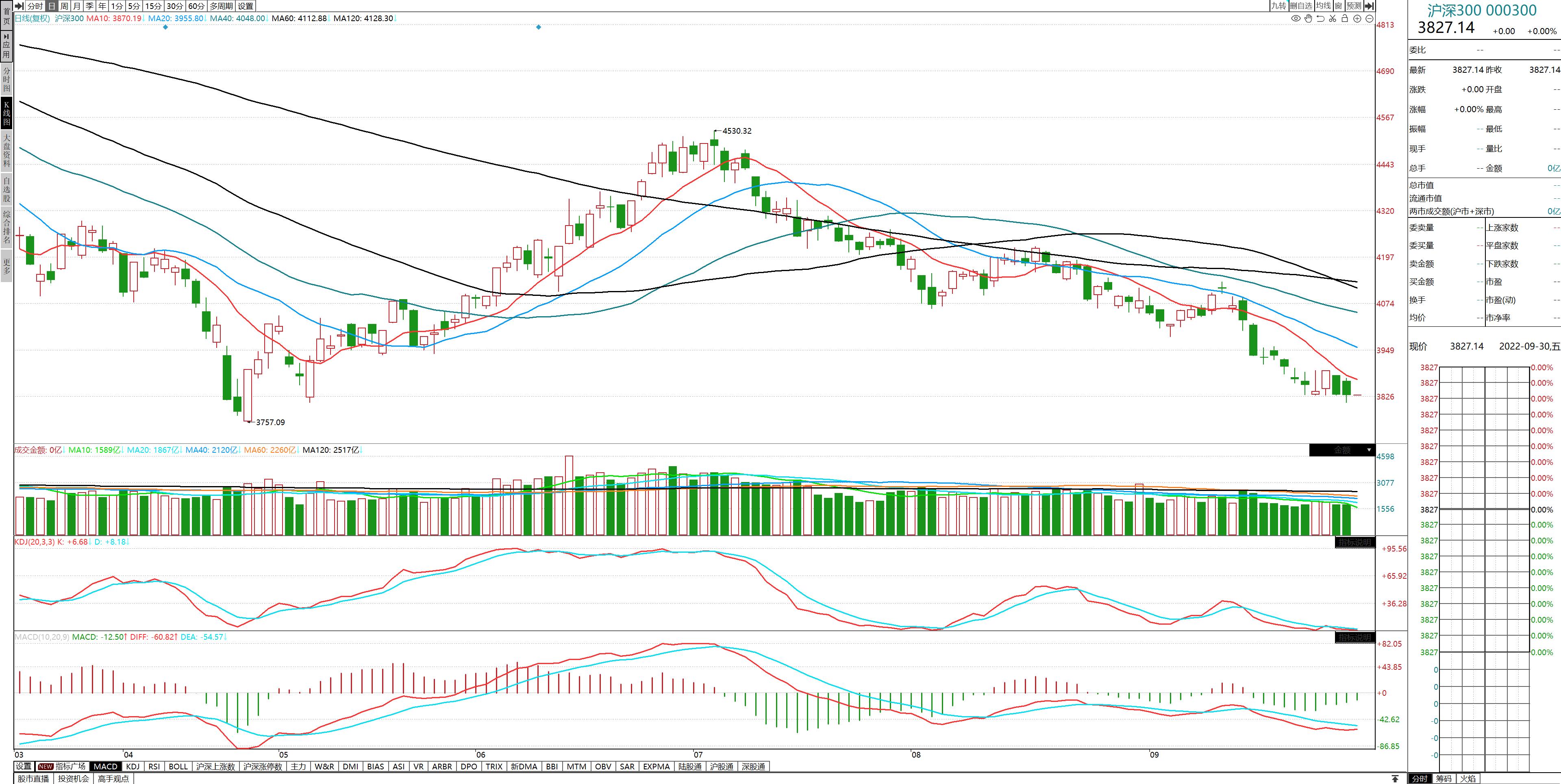Click the 删自选 button
This screenshot has height=784, width=1561.
1300,6
